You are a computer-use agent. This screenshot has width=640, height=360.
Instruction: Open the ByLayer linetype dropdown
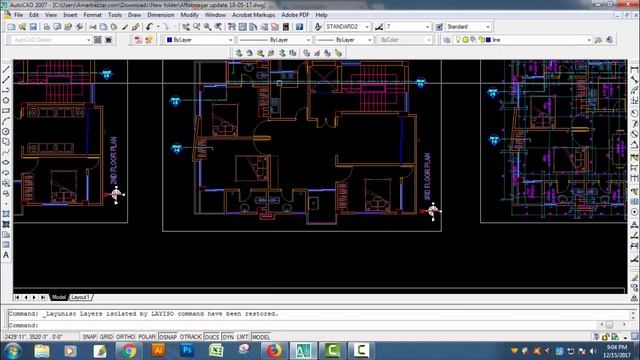tap(275, 40)
